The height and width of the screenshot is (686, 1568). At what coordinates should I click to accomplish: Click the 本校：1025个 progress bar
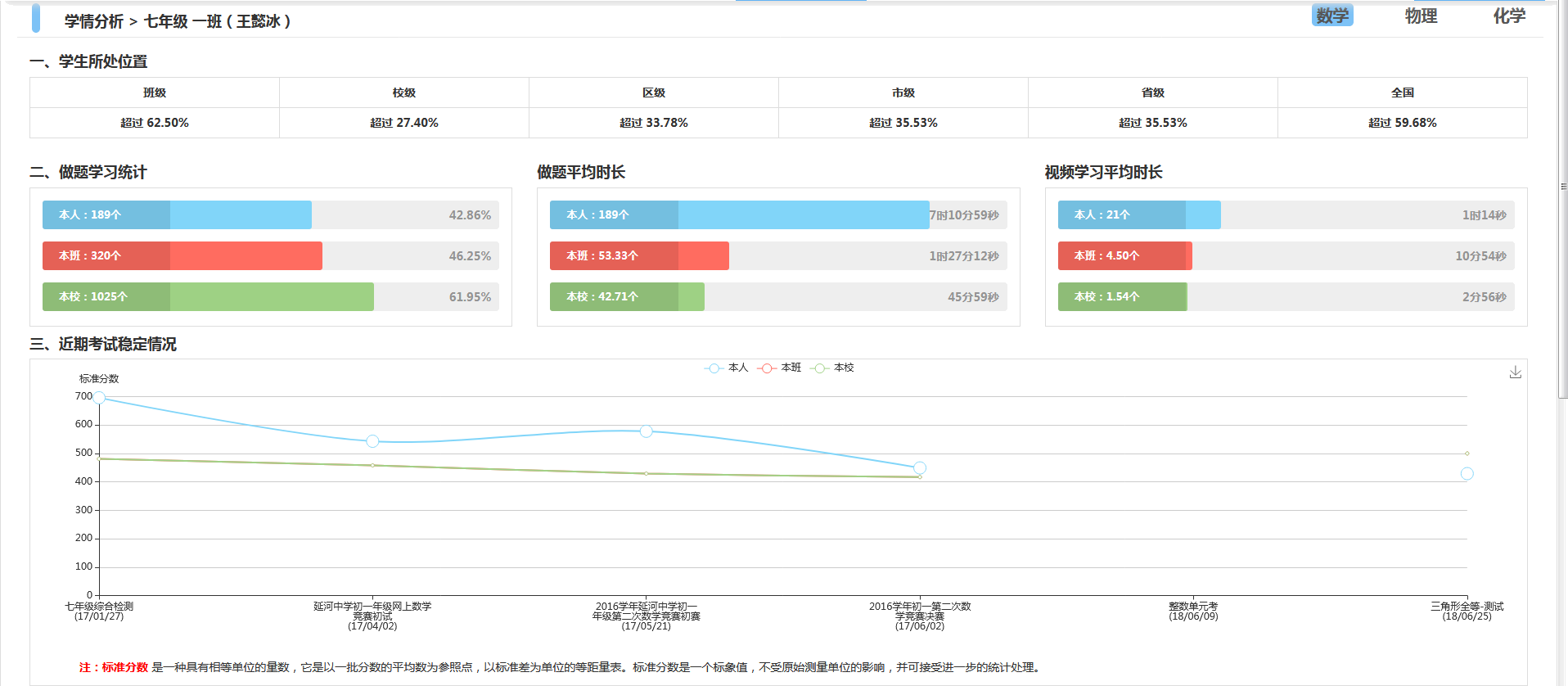tap(208, 296)
